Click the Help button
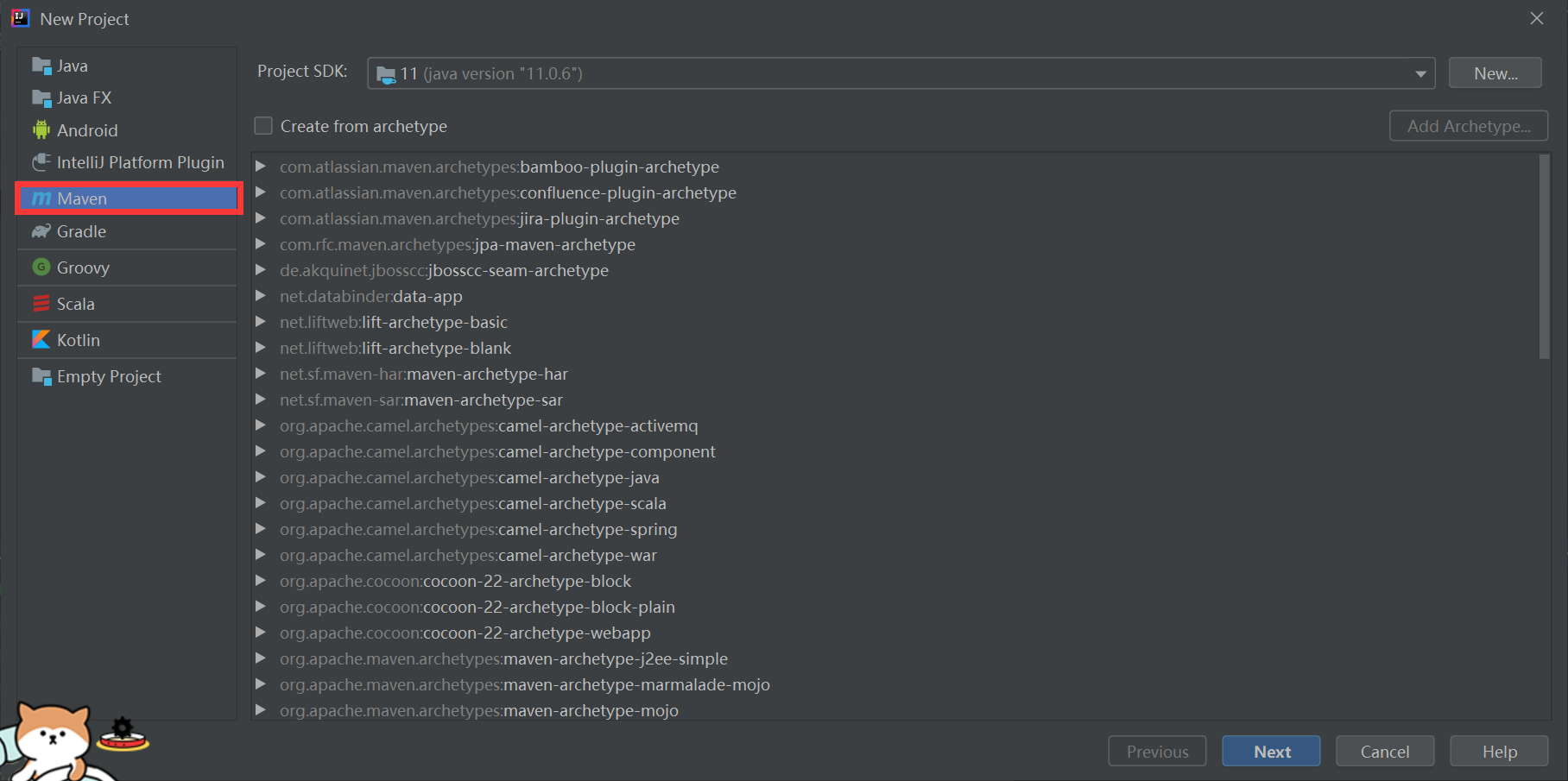Screen dimensions: 1568x781 click(x=1499, y=751)
